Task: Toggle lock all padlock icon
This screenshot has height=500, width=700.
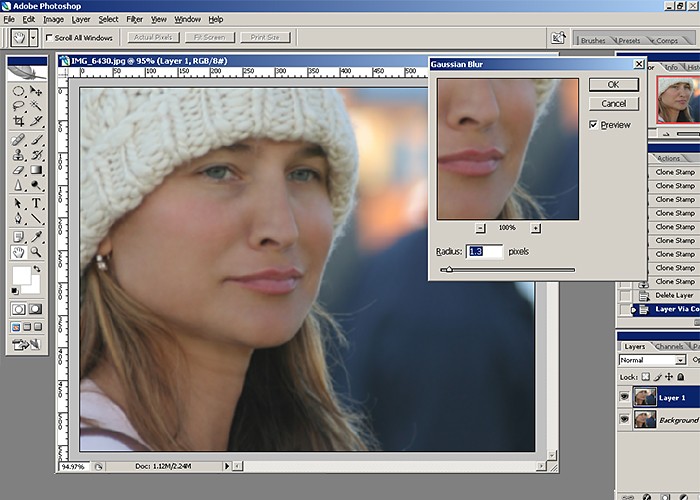Action: coord(680,377)
